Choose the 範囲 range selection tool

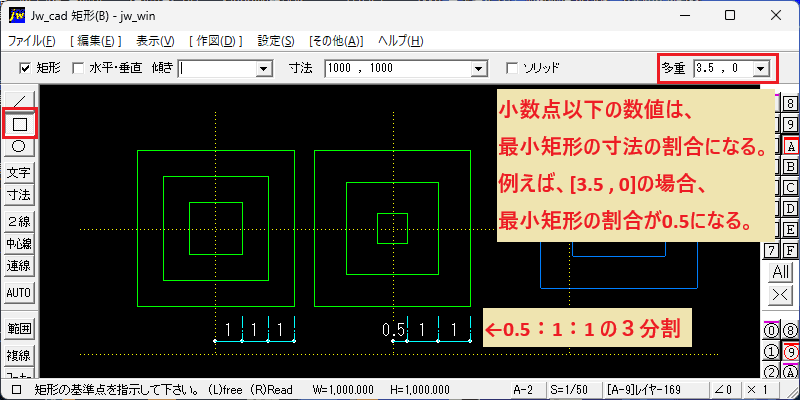[19, 329]
